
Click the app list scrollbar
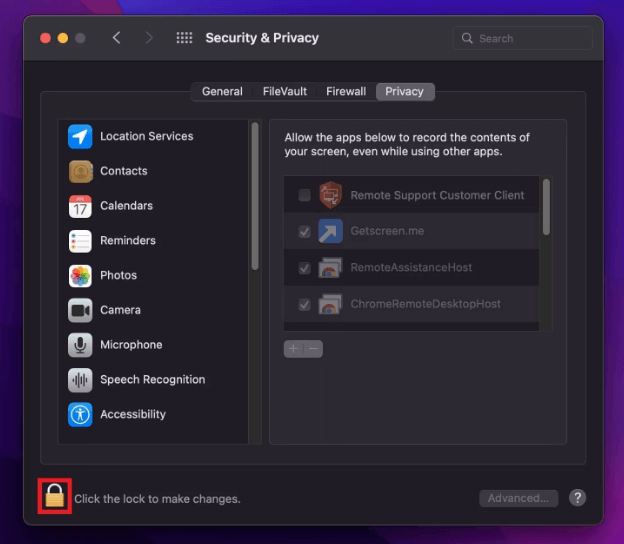coord(546,207)
